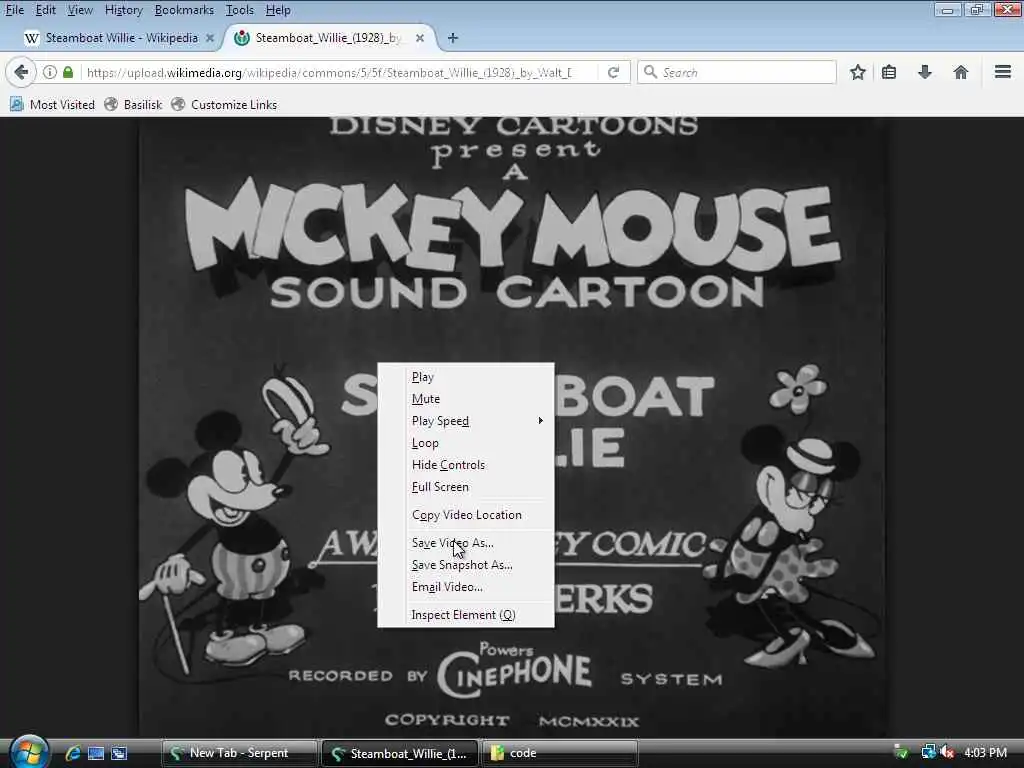
Task: Bookmark this page with the star icon
Action: pyautogui.click(x=857, y=72)
